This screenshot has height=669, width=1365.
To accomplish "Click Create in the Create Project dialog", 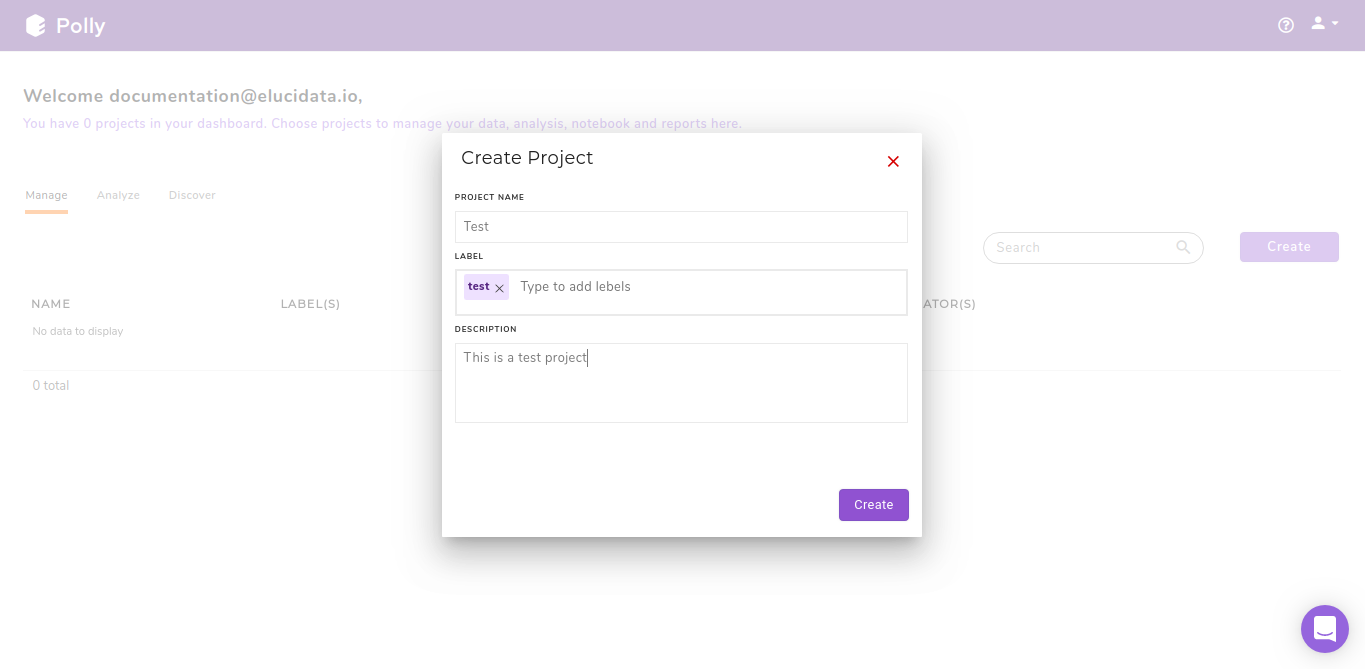I will (873, 505).
